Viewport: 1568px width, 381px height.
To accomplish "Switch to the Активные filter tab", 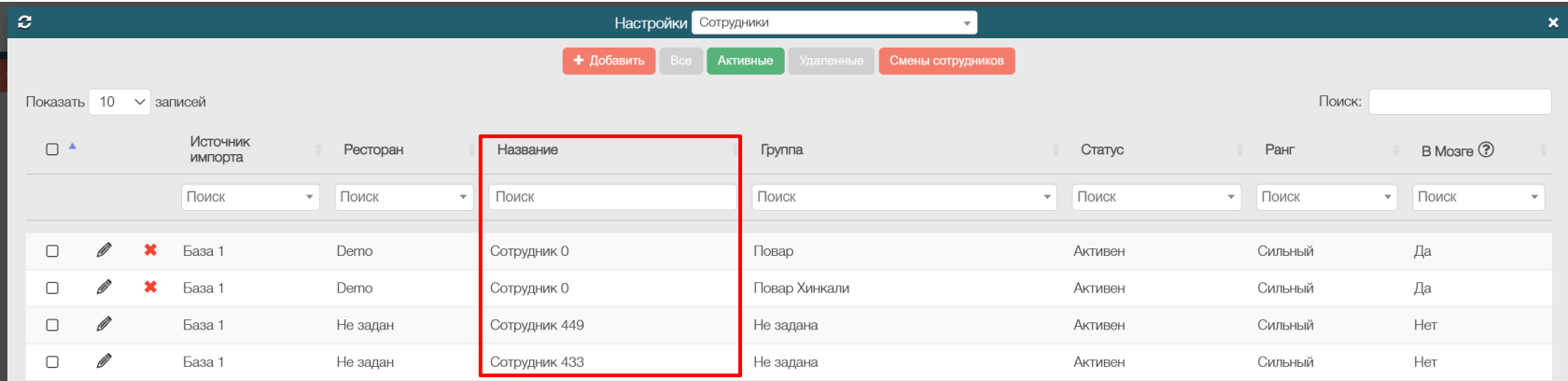I will point(745,61).
